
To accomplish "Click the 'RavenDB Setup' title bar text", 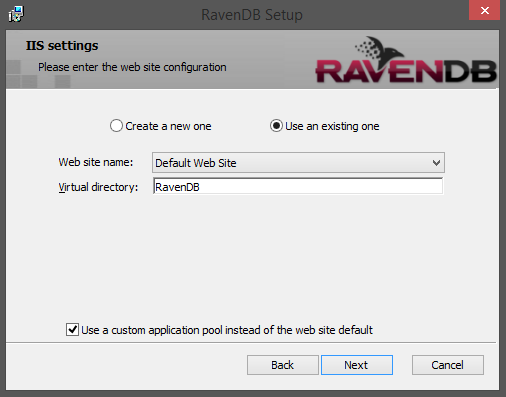I will 252,15.
